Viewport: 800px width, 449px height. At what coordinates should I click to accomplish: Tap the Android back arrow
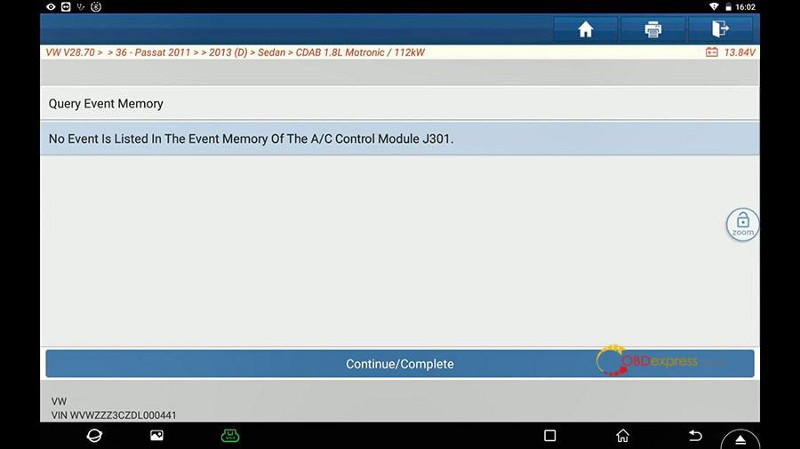click(x=695, y=435)
